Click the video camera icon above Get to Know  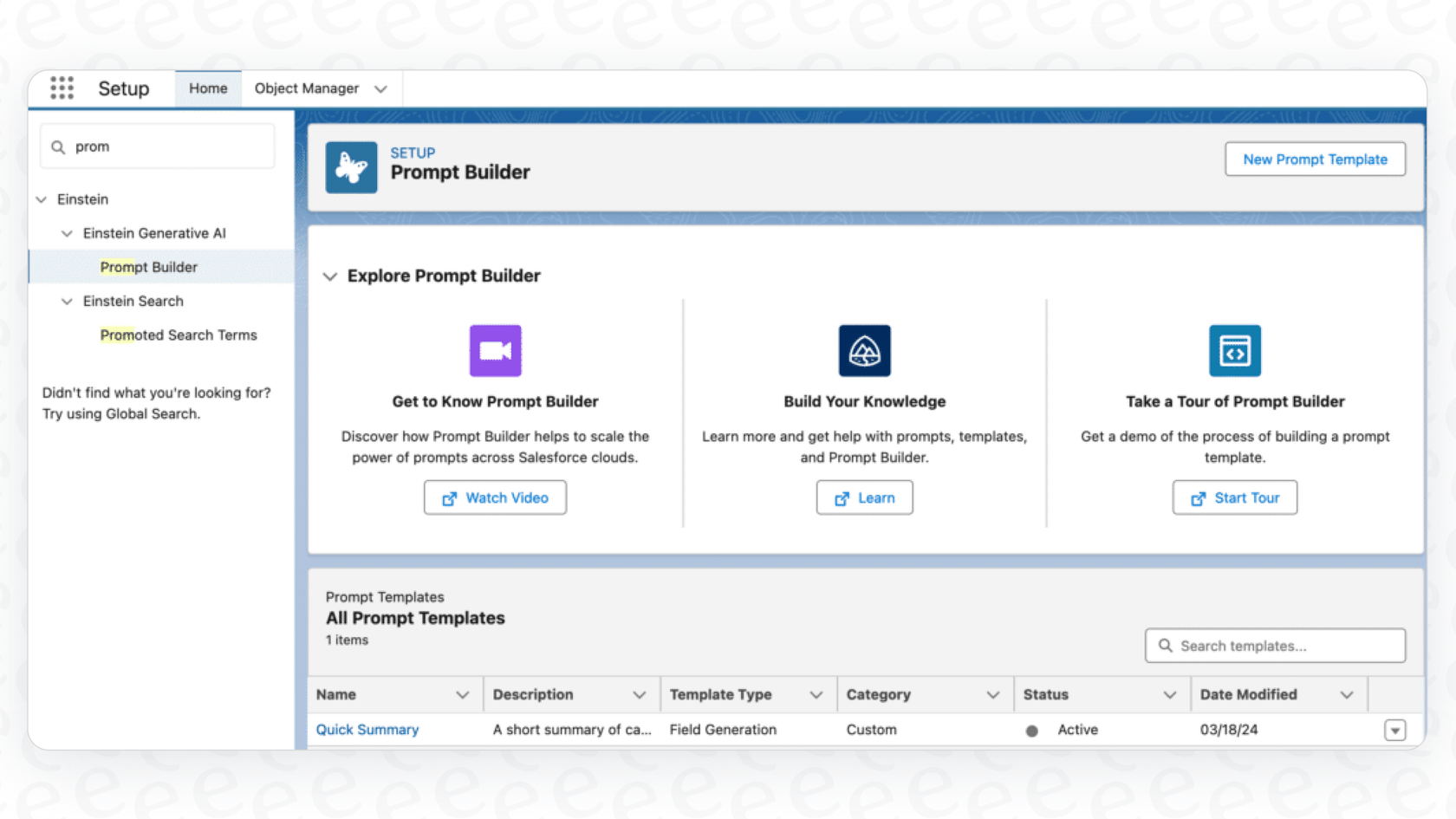[495, 351]
